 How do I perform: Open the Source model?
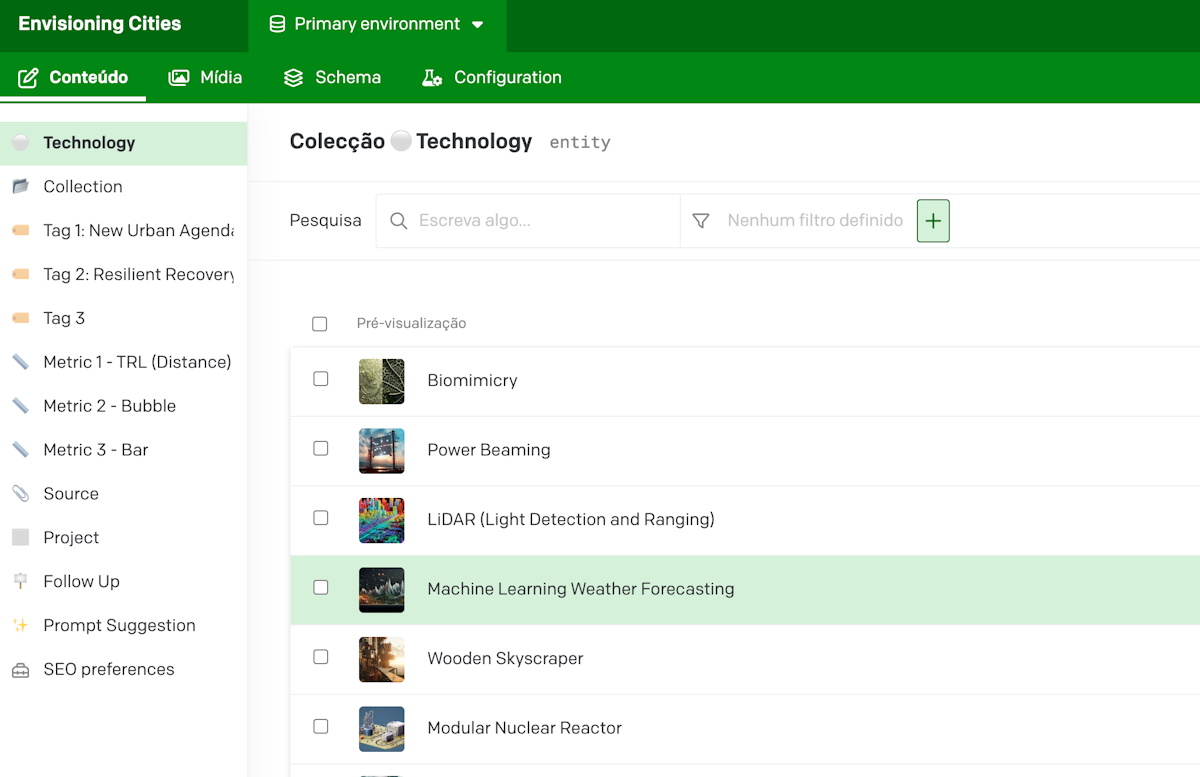click(x=123, y=494)
